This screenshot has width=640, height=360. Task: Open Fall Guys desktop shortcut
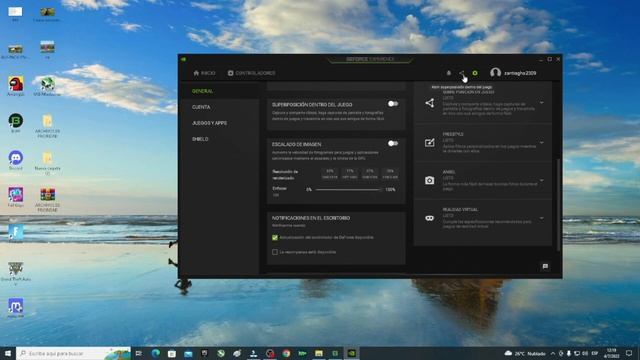[16, 197]
